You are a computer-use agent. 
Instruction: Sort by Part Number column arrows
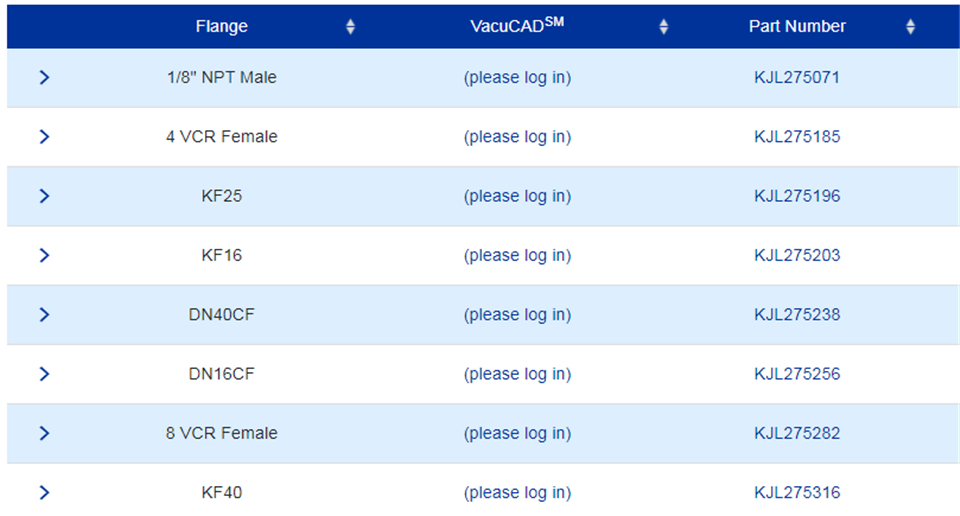pos(910,27)
